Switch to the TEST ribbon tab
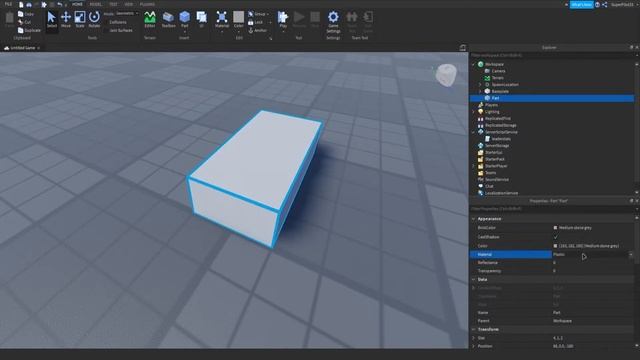This screenshot has height=360, width=640. coord(113,4)
